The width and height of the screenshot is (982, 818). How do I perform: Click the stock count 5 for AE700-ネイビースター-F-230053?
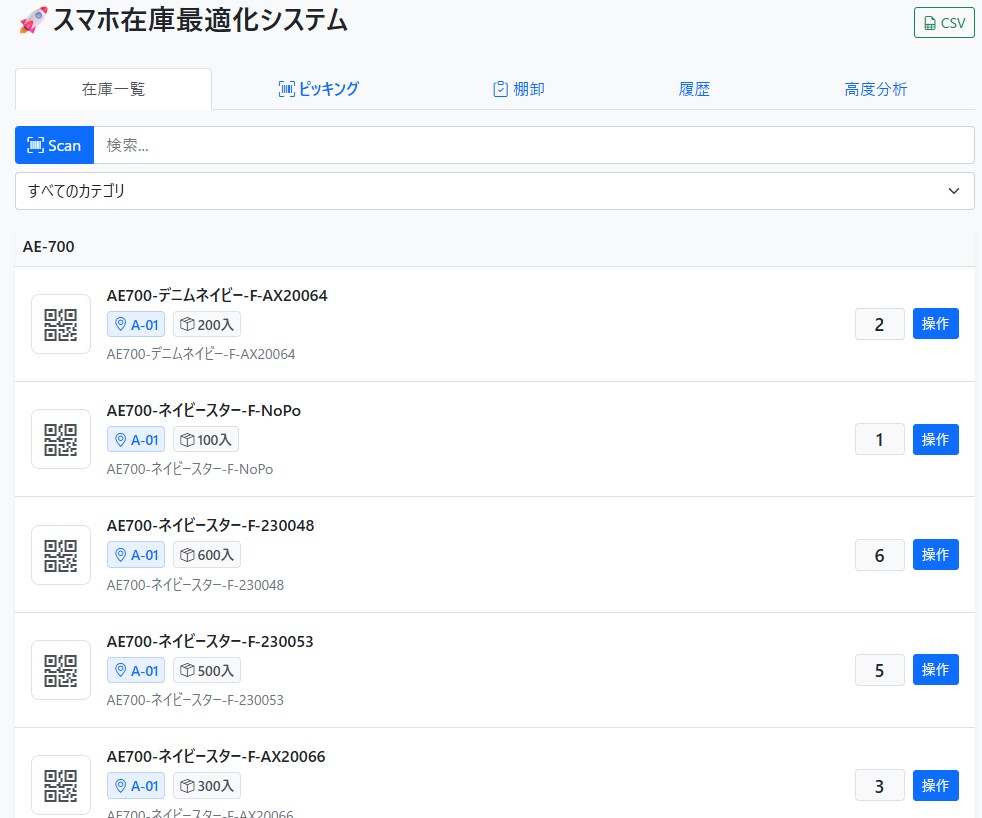880,670
